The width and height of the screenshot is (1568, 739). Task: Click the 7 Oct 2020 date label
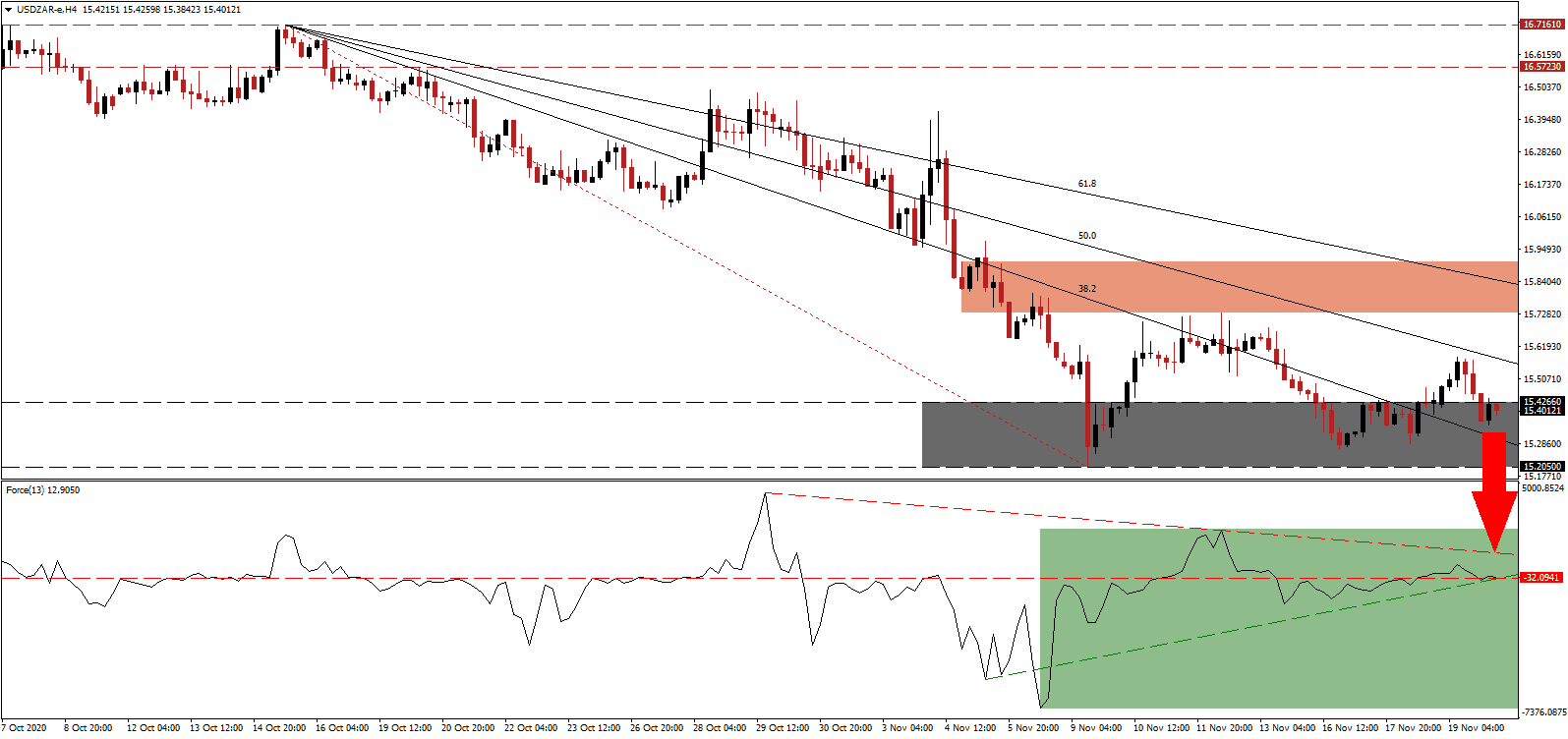point(25,728)
